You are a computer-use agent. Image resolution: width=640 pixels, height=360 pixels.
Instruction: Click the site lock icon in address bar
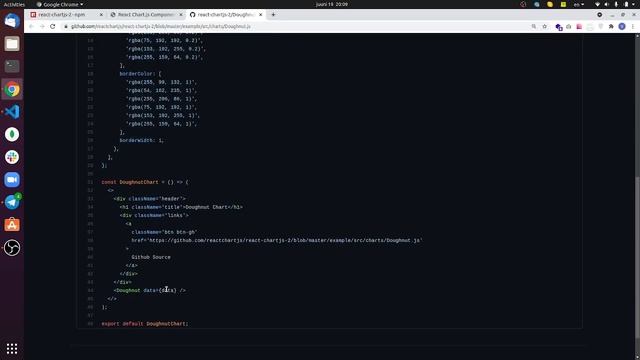[x=65, y=27]
